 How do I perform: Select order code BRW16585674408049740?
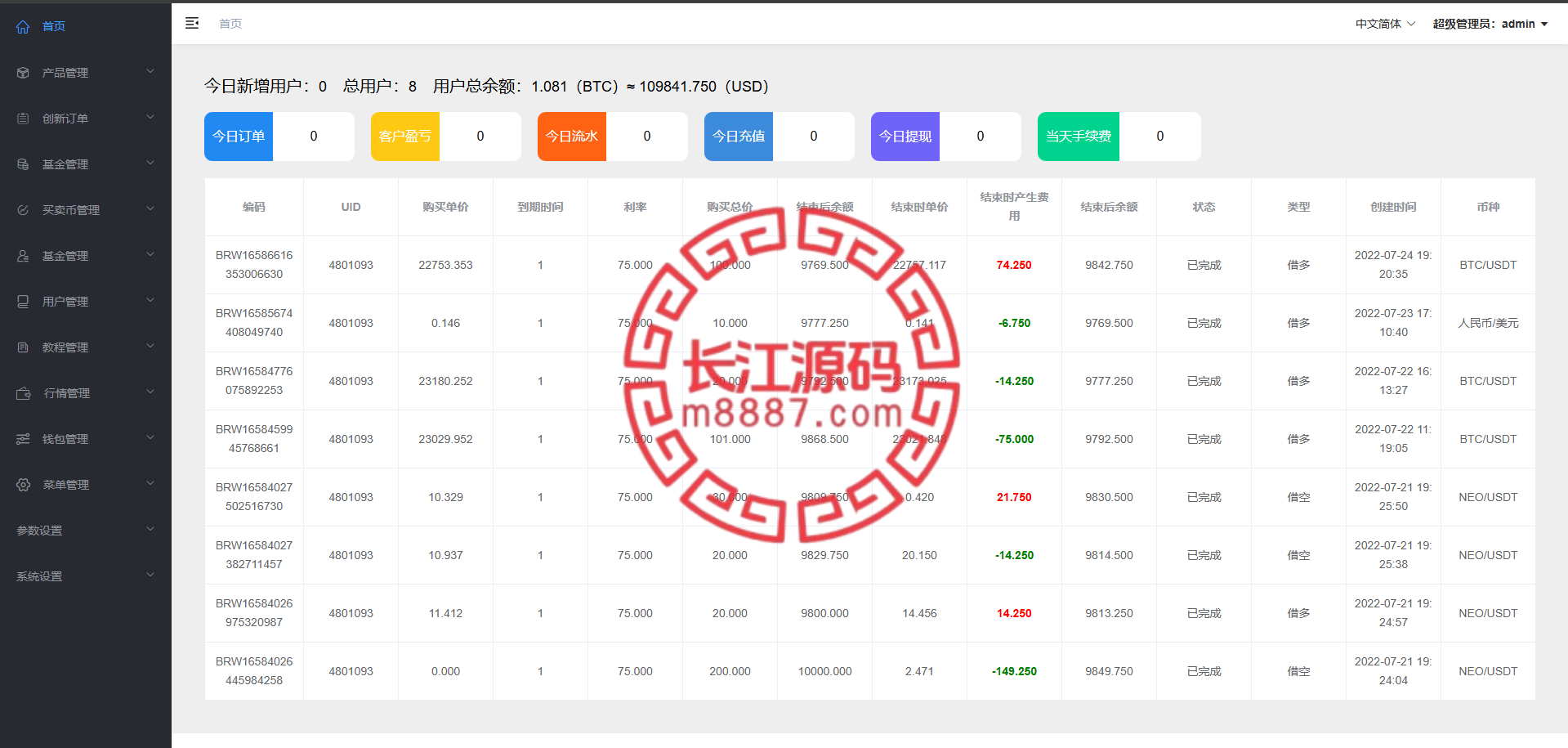pyautogui.click(x=254, y=323)
